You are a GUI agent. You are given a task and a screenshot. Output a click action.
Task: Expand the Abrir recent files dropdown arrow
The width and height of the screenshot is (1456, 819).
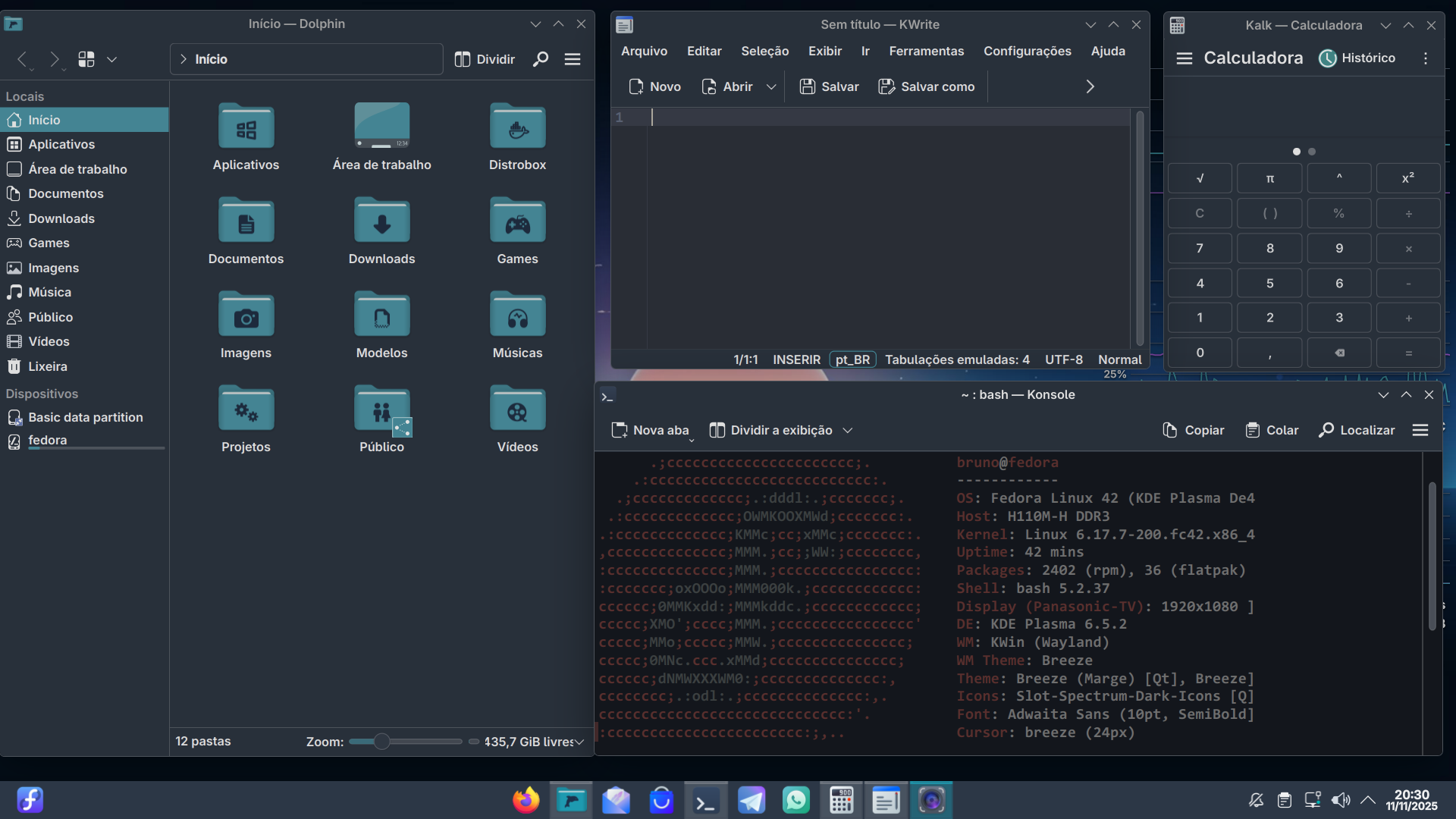click(x=771, y=86)
